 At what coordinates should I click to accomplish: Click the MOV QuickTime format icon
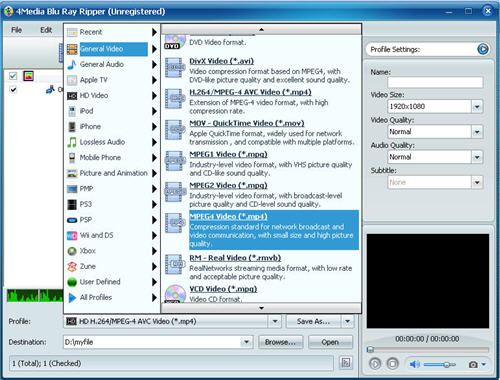pos(175,130)
